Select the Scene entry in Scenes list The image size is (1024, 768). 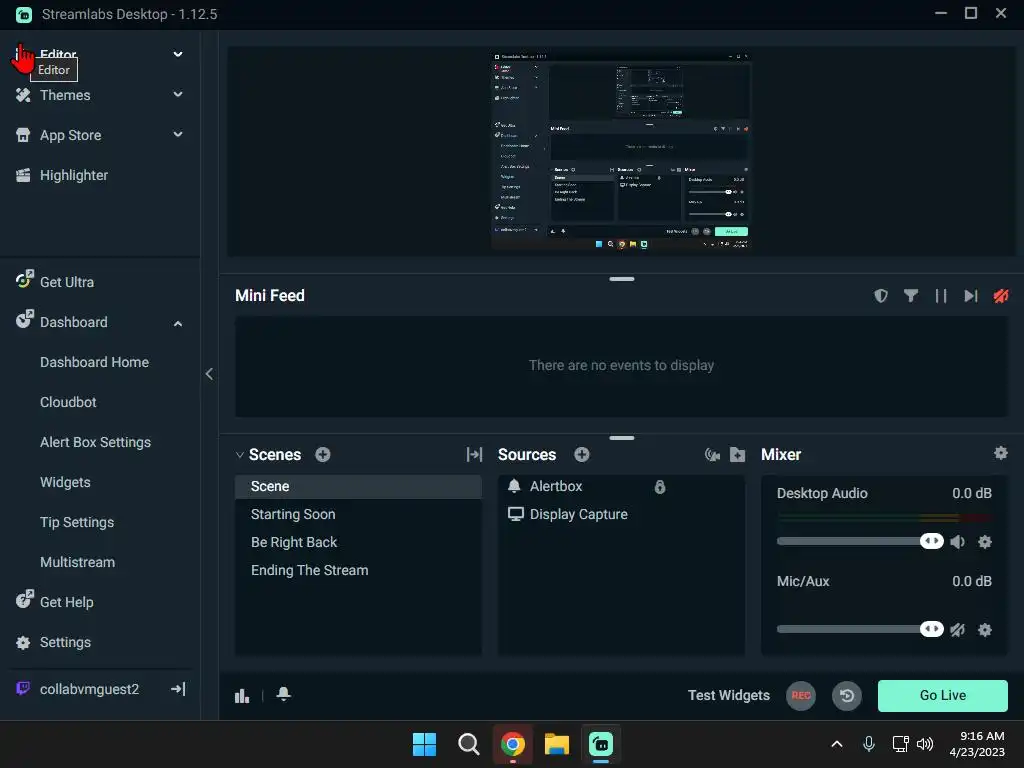(x=359, y=487)
